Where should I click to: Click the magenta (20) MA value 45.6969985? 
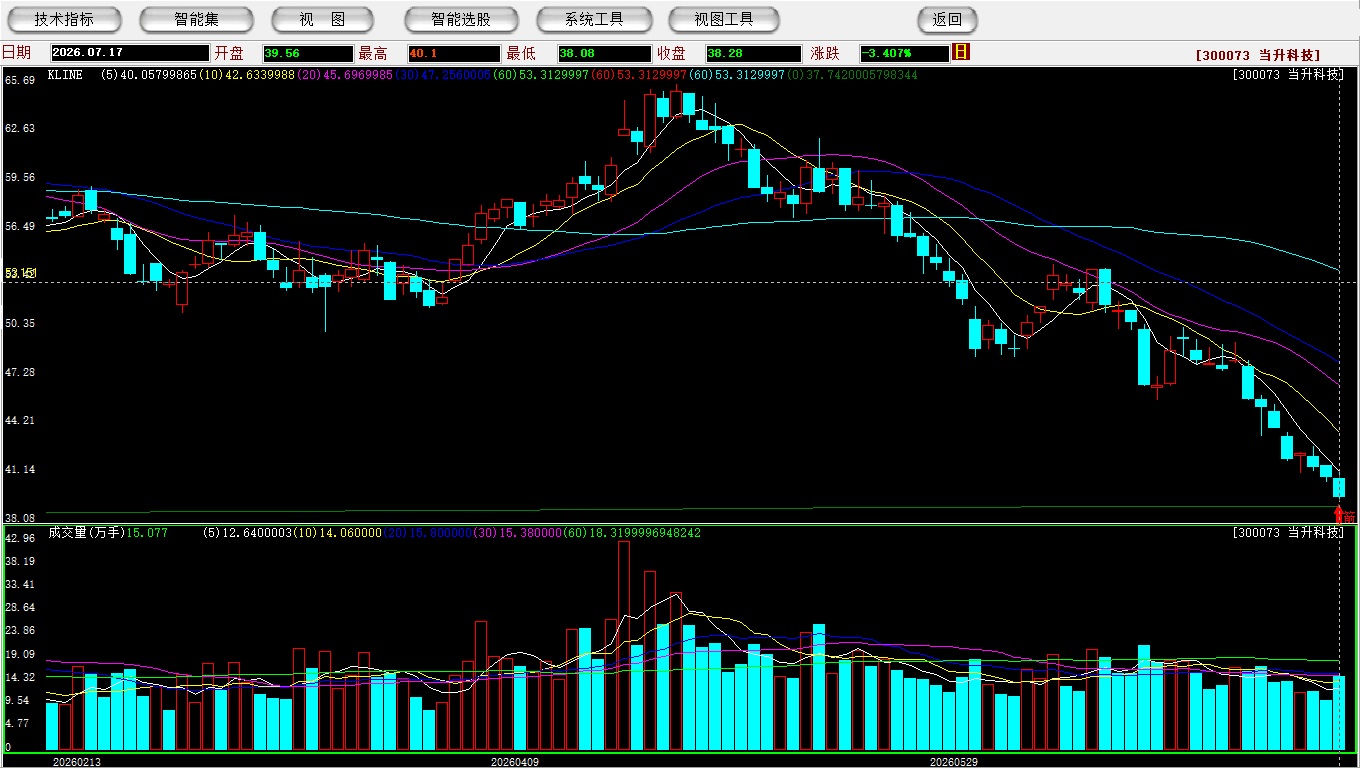(346, 75)
